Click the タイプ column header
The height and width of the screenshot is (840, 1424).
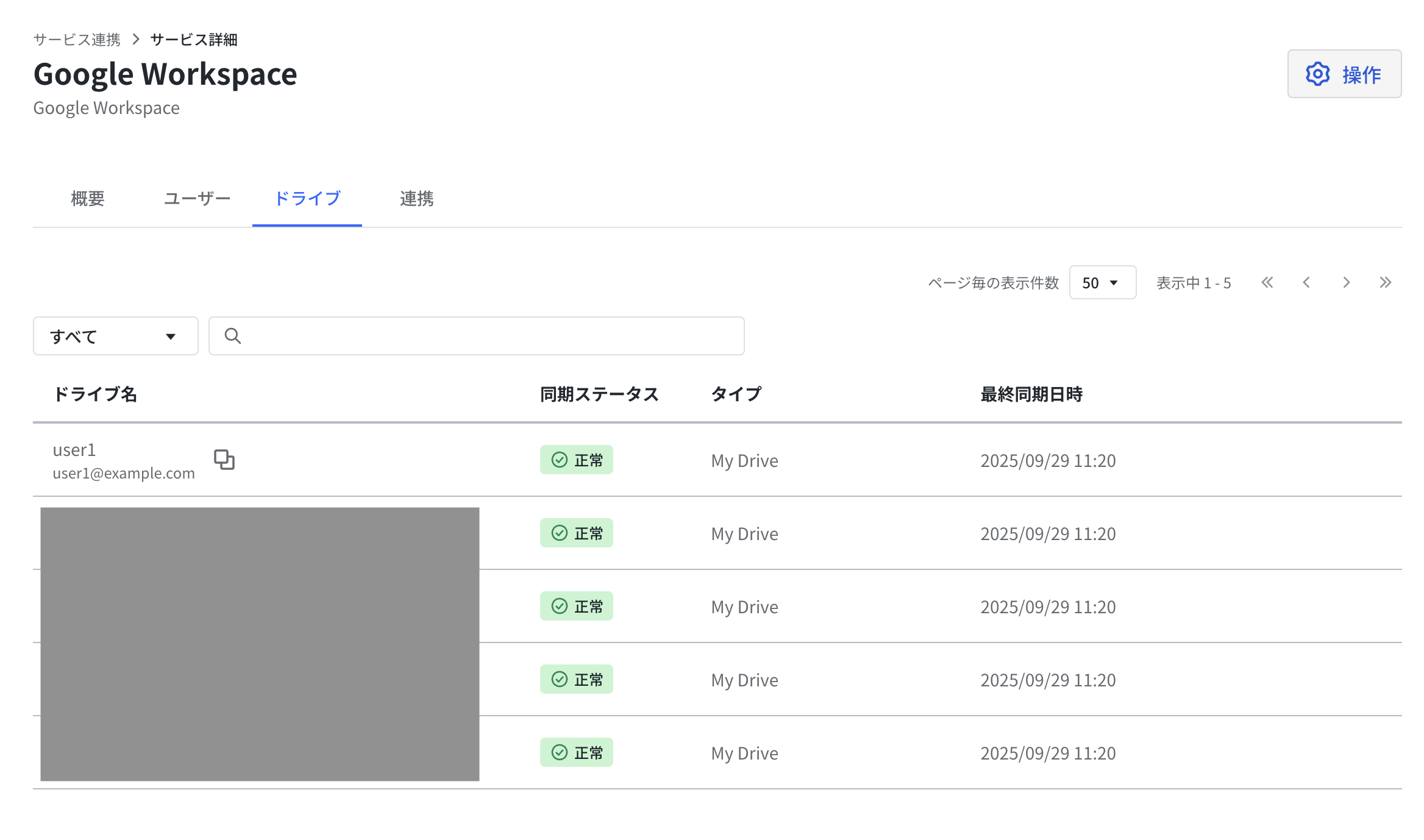click(736, 394)
